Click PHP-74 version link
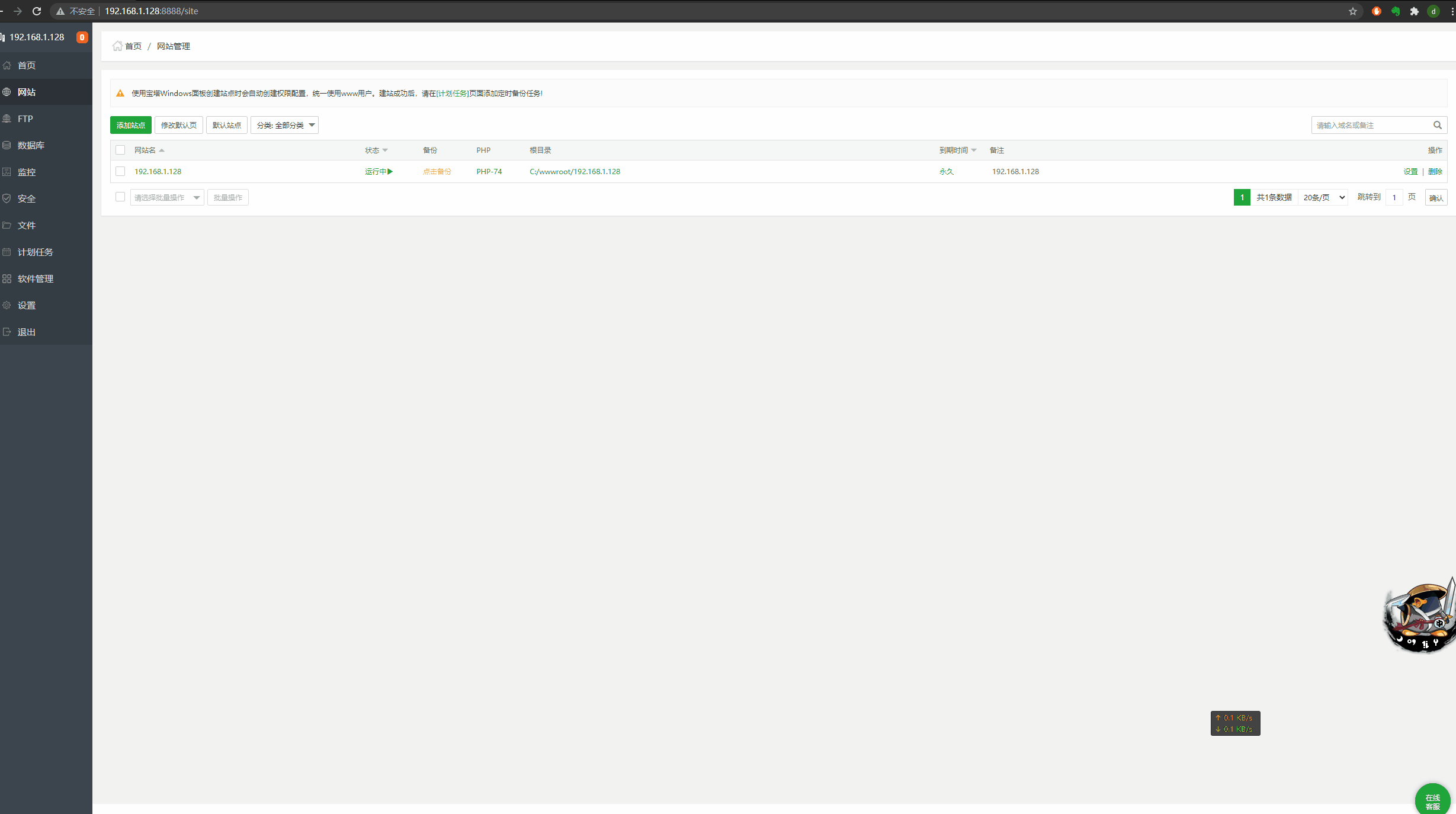This screenshot has height=814, width=1456. tap(489, 172)
